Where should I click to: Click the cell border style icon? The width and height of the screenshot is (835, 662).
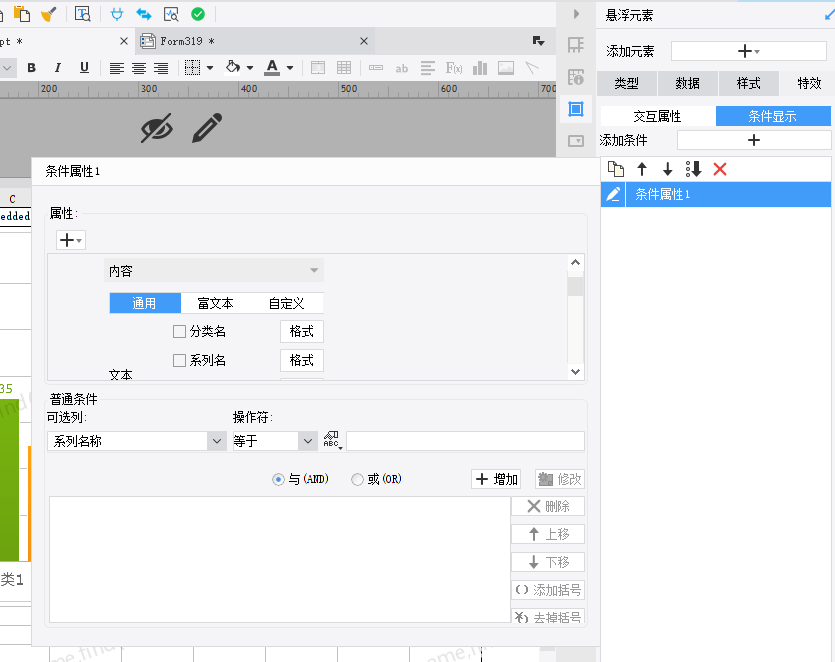(192, 68)
